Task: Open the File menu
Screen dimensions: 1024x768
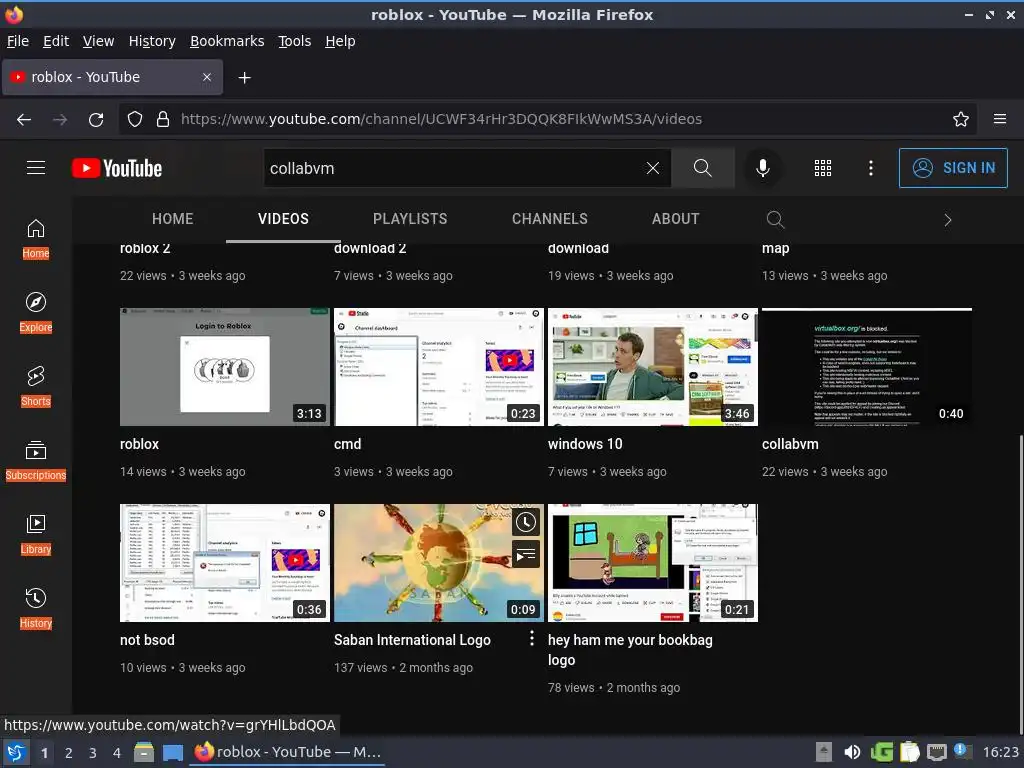Action: 18,41
